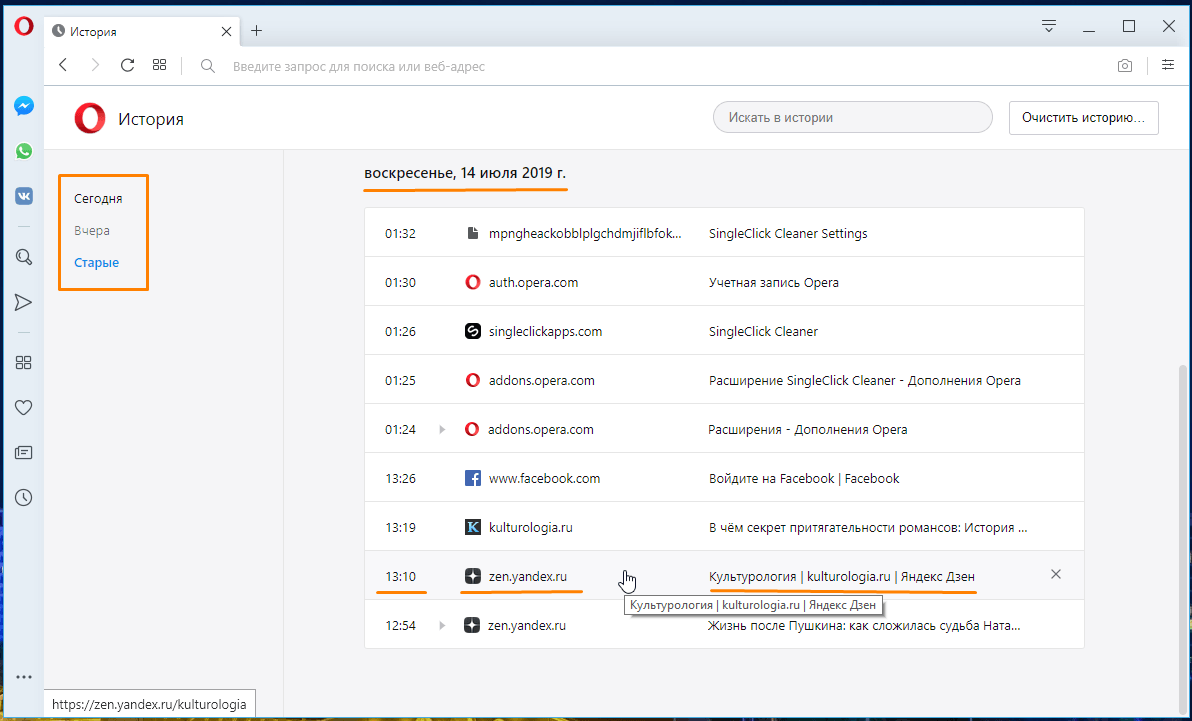Click the 01:32 timestamp
This screenshot has height=721, width=1192.
pyautogui.click(x=400, y=233)
